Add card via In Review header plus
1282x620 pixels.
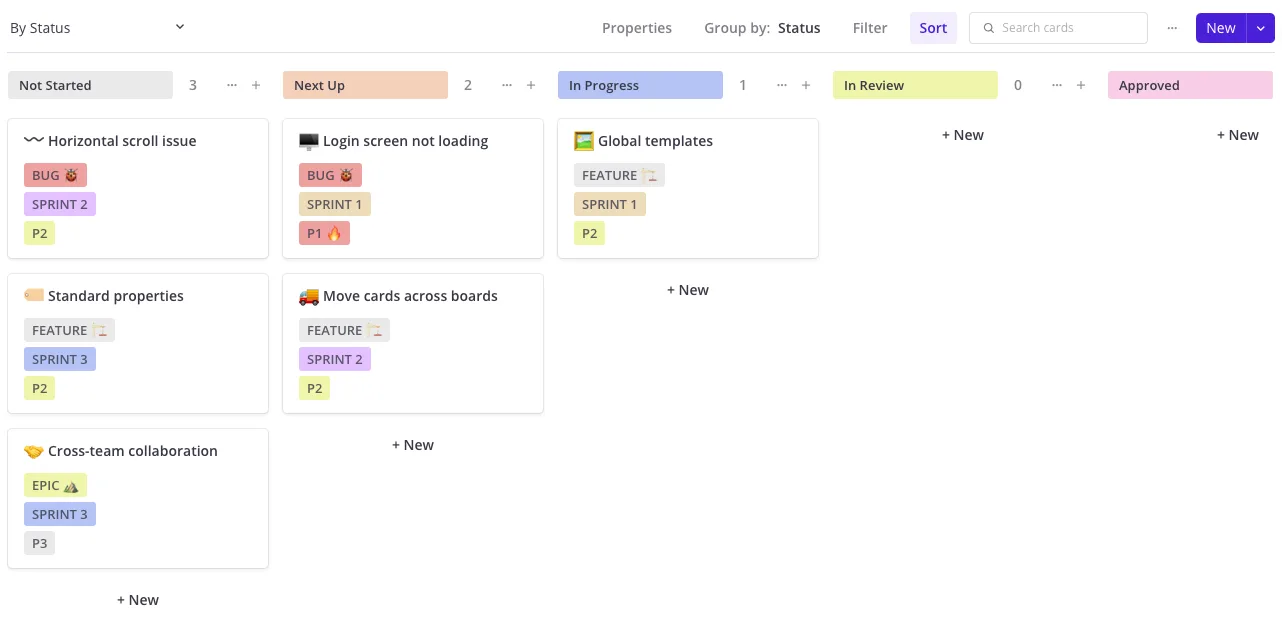click(1081, 85)
